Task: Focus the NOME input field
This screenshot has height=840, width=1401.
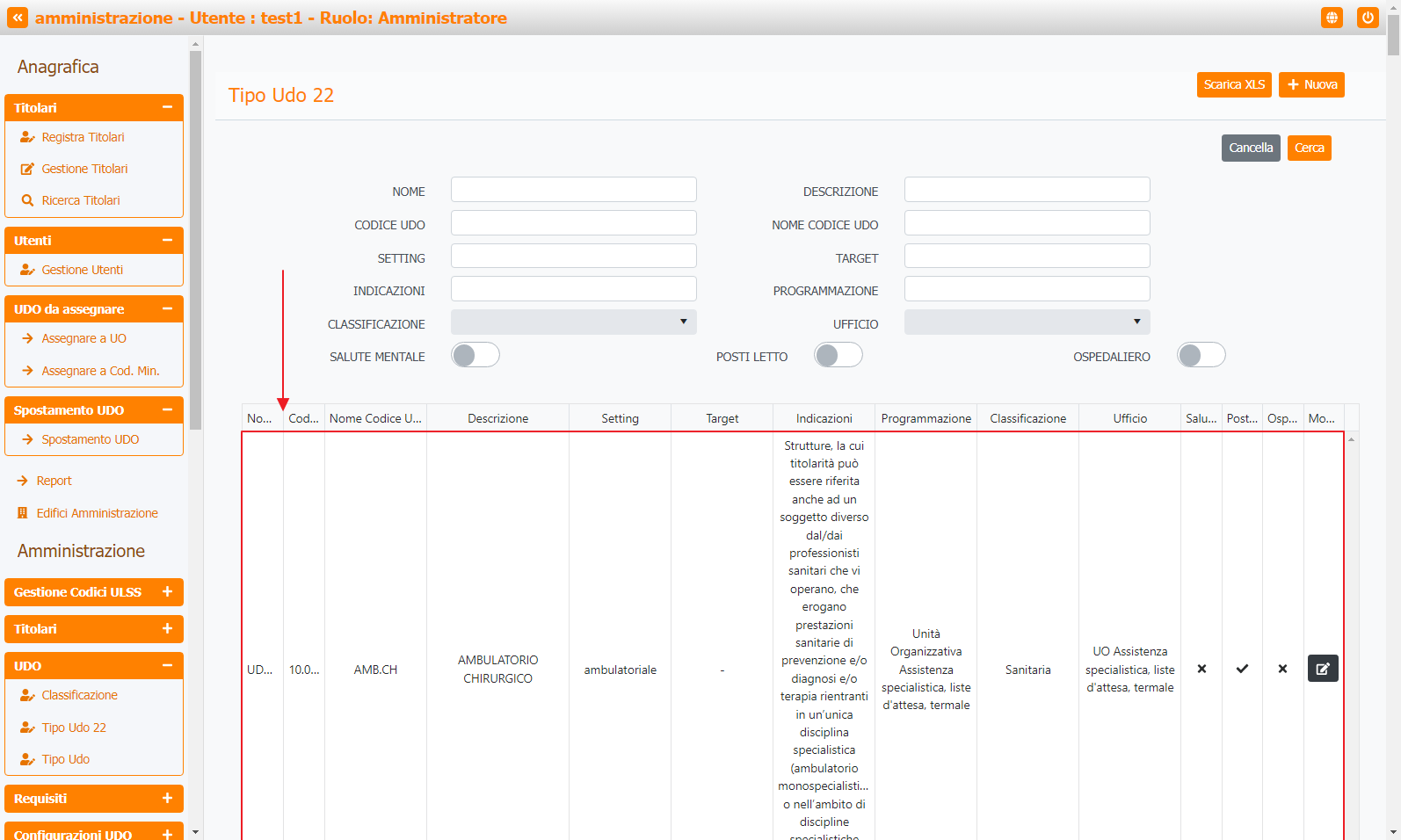Action: tap(573, 190)
